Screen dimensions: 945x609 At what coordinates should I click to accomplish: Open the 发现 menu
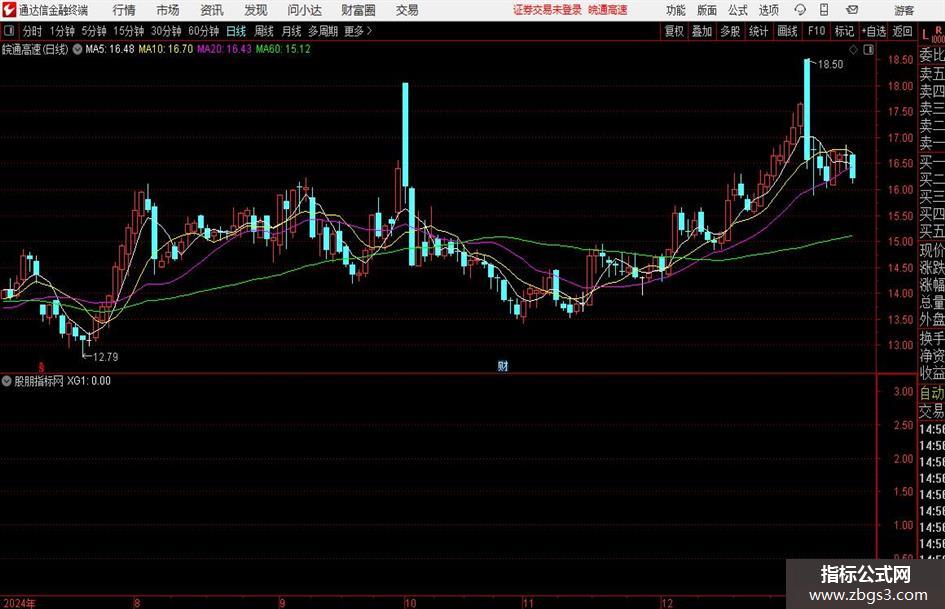[x=256, y=10]
